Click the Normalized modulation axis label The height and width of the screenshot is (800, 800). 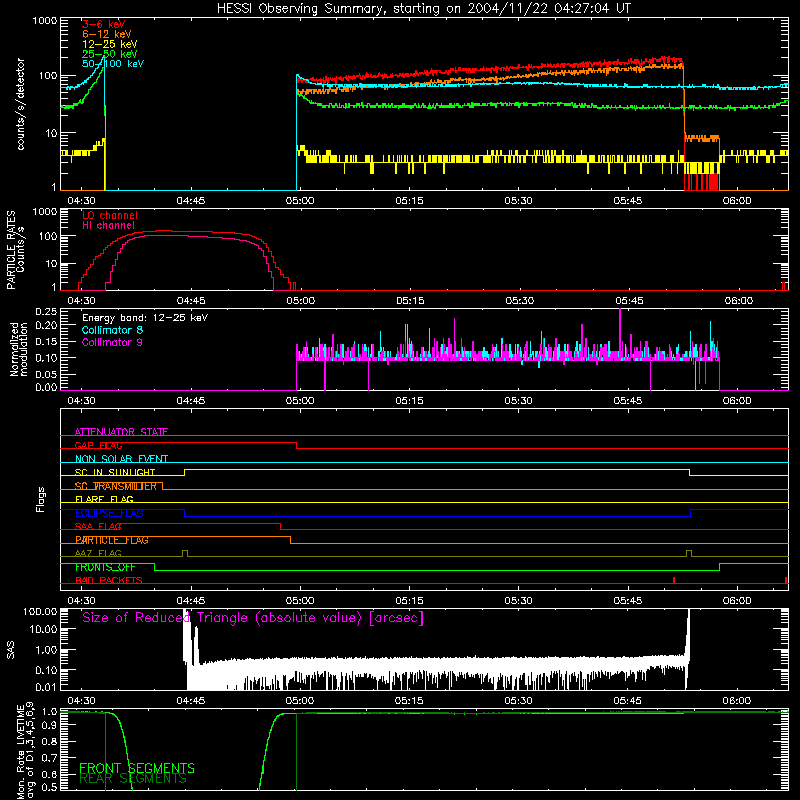click(19, 349)
